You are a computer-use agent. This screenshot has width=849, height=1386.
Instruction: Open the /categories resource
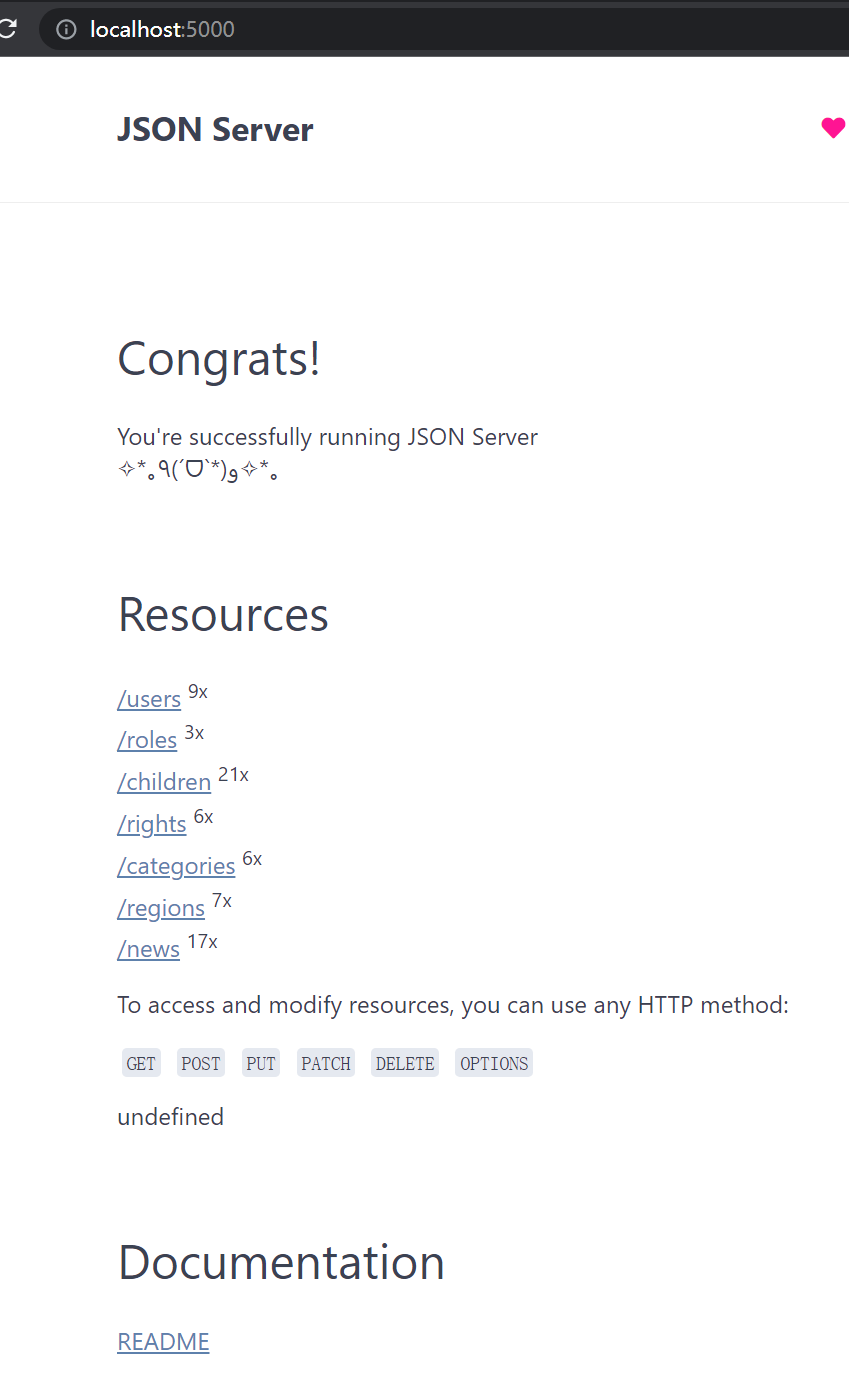(x=176, y=866)
